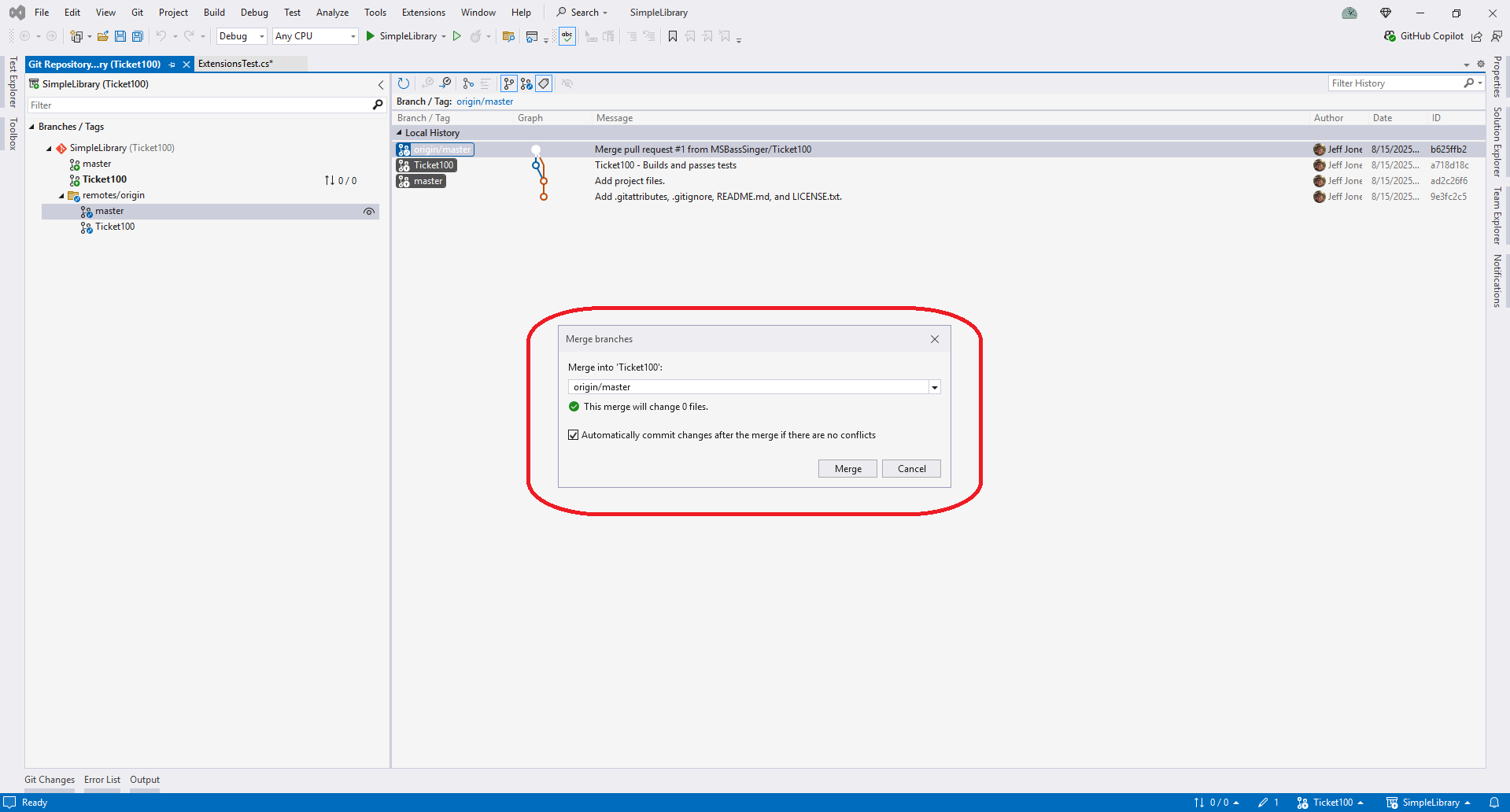Click the Find in Files folder-search icon
Image resolution: width=1510 pixels, height=812 pixels.
(508, 36)
